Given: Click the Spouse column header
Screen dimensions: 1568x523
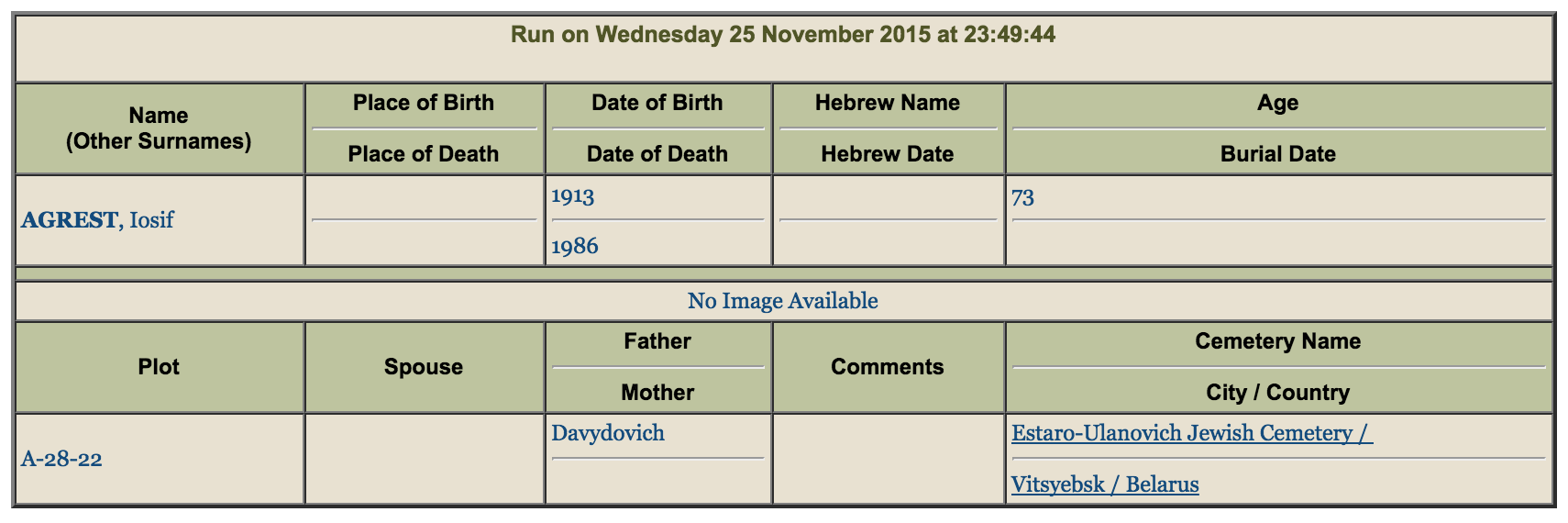Looking at the screenshot, I should tap(423, 367).
